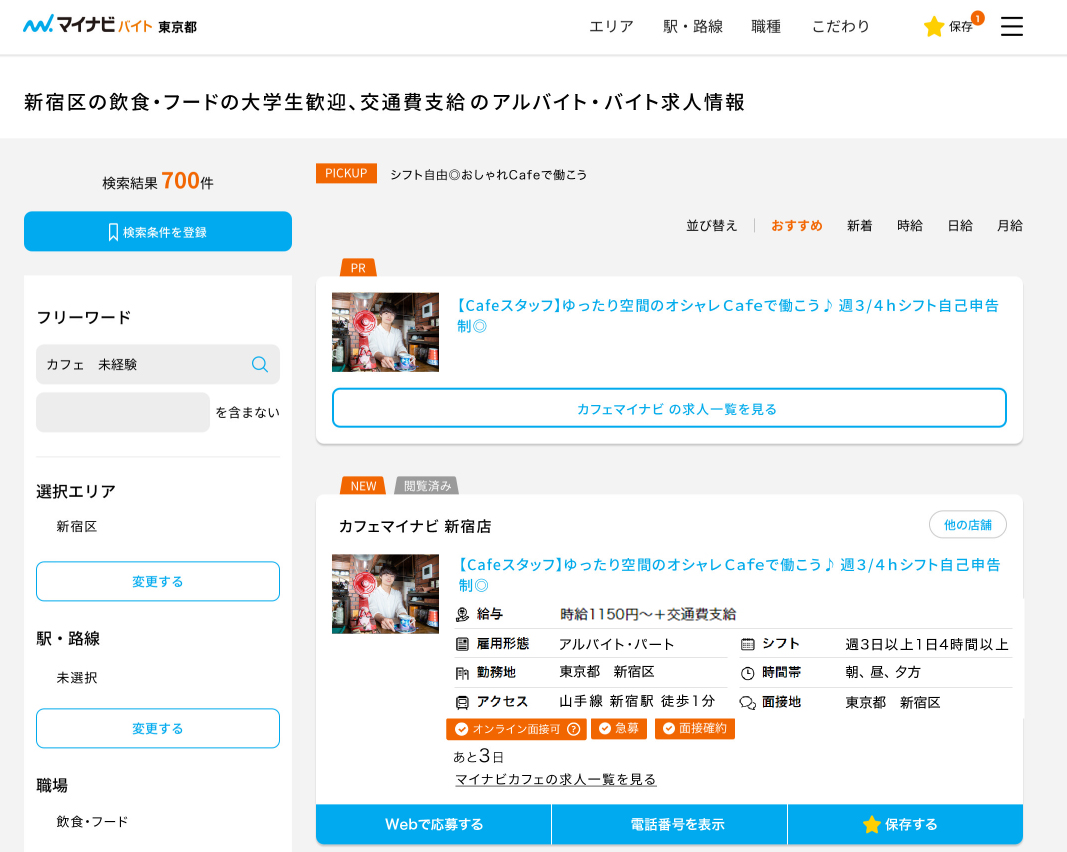Sort results by 時給
Viewport: 1067px width, 852px height.
pyautogui.click(x=909, y=225)
